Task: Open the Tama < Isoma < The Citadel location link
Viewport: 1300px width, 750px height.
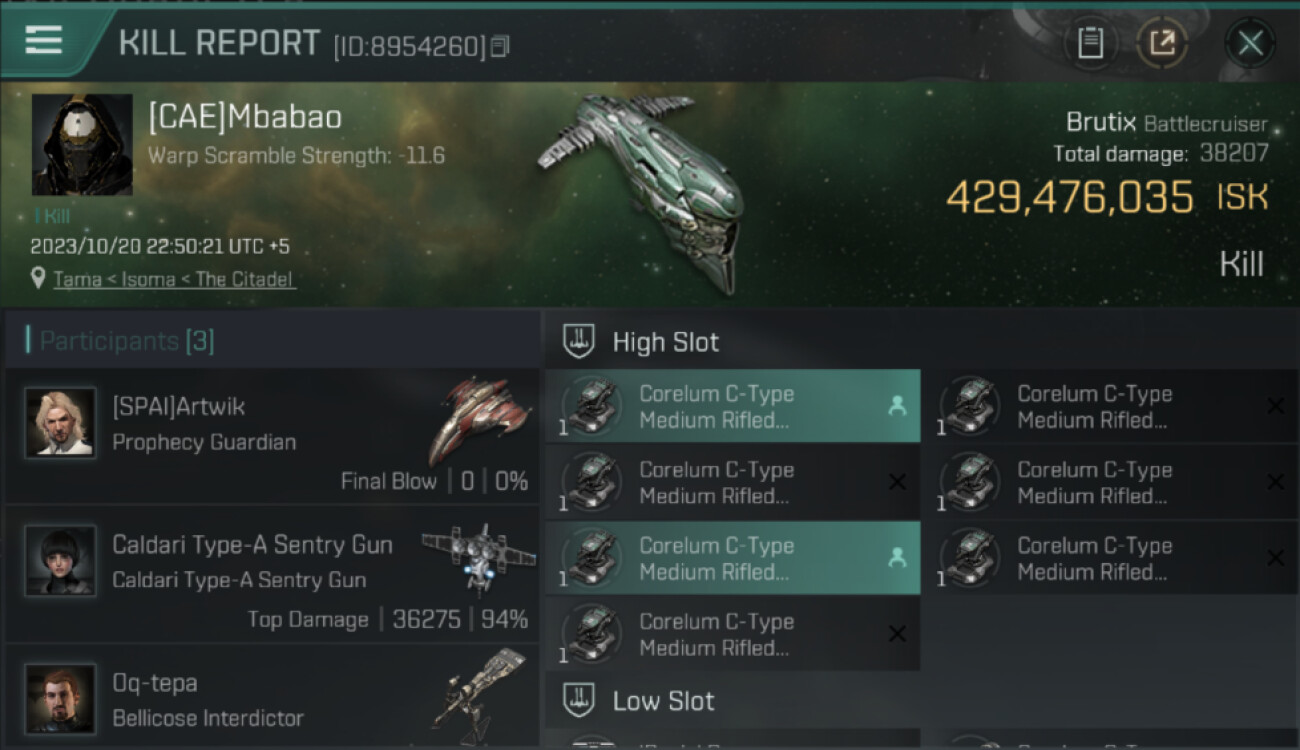Action: (x=174, y=279)
